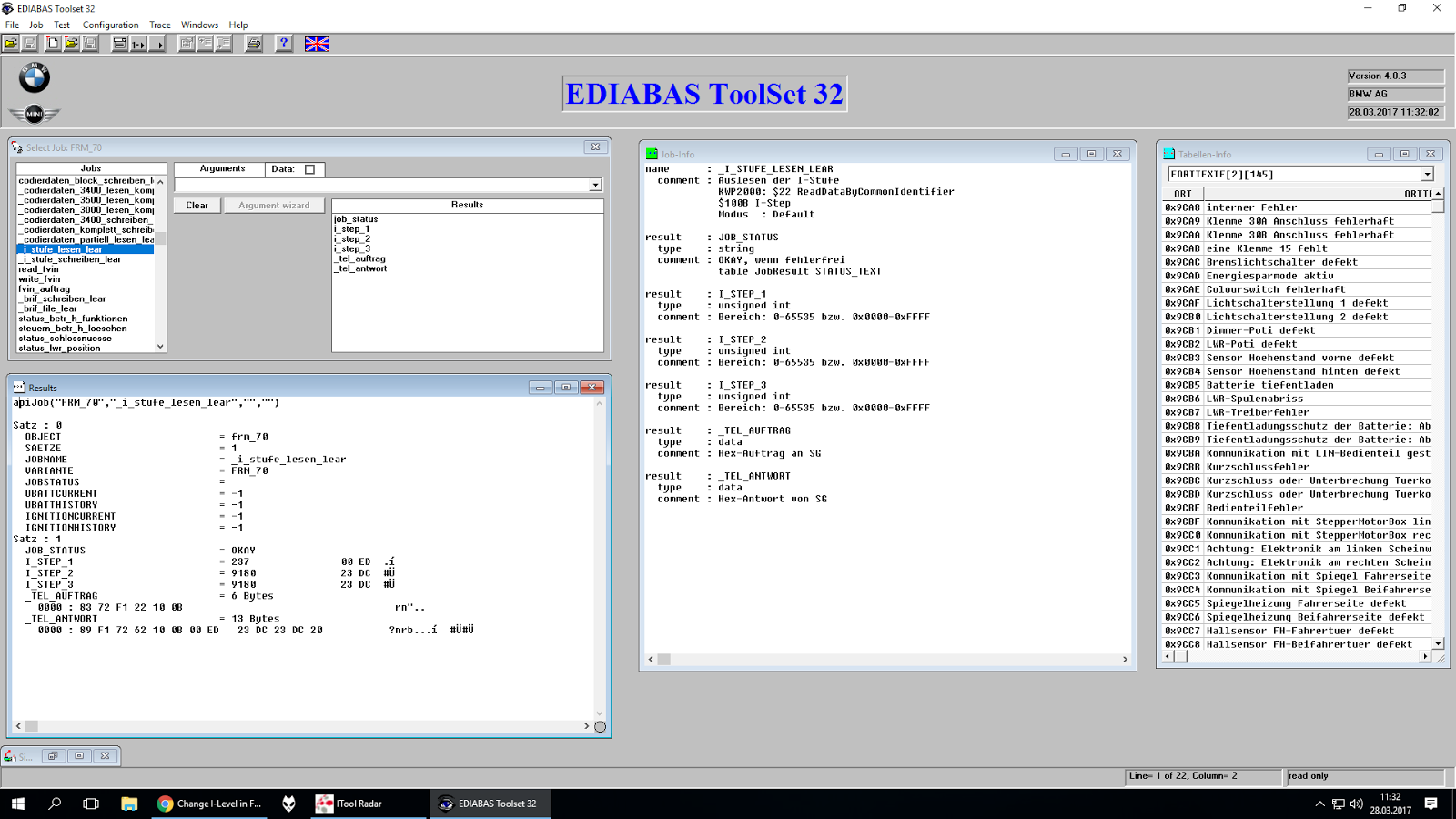1456x819 pixels.
Task: Restore the minimized window at bottom left
Action: pyautogui.click(x=53, y=756)
